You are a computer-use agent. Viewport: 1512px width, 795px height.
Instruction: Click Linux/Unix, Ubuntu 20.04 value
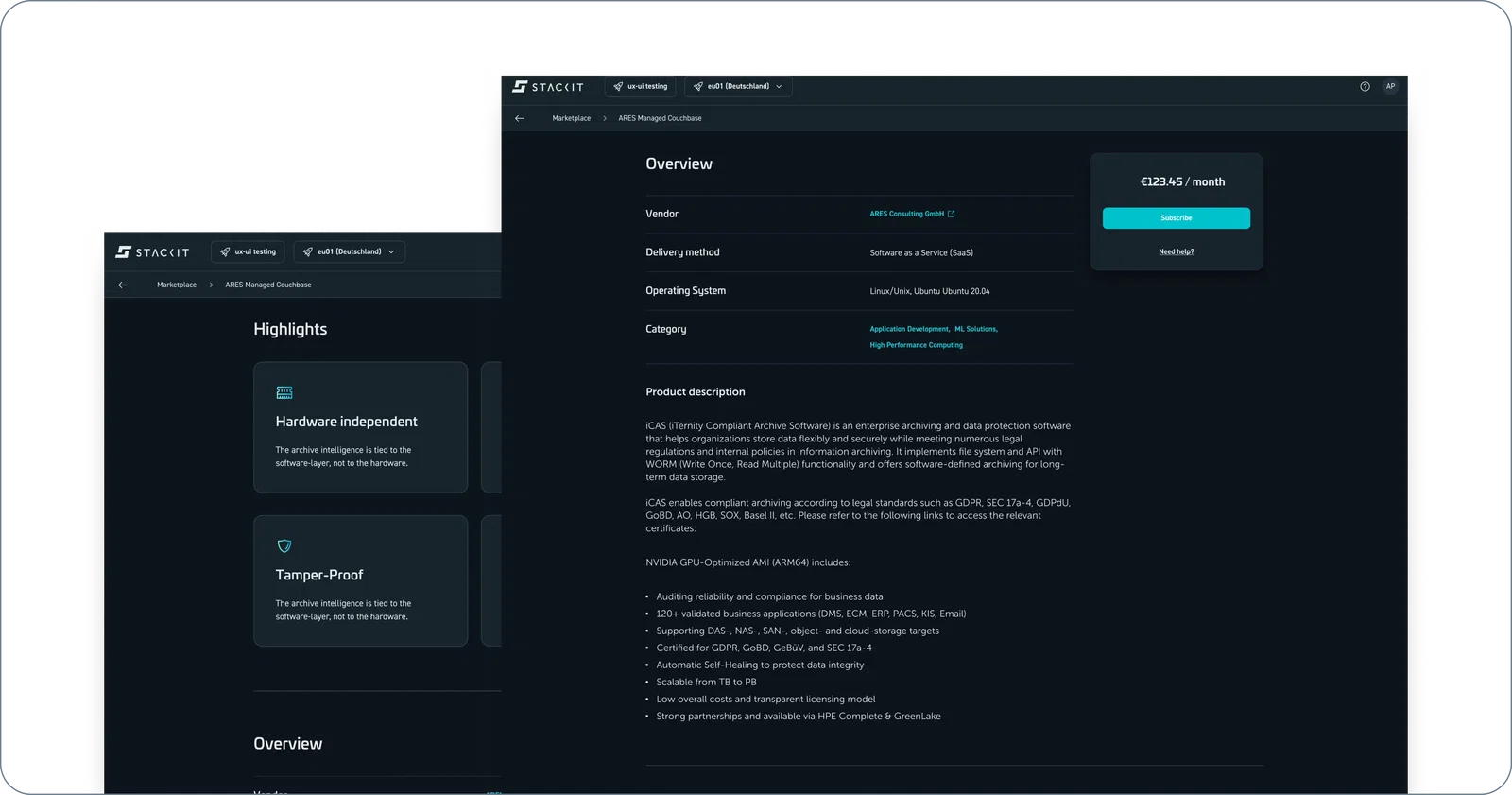[x=930, y=291]
